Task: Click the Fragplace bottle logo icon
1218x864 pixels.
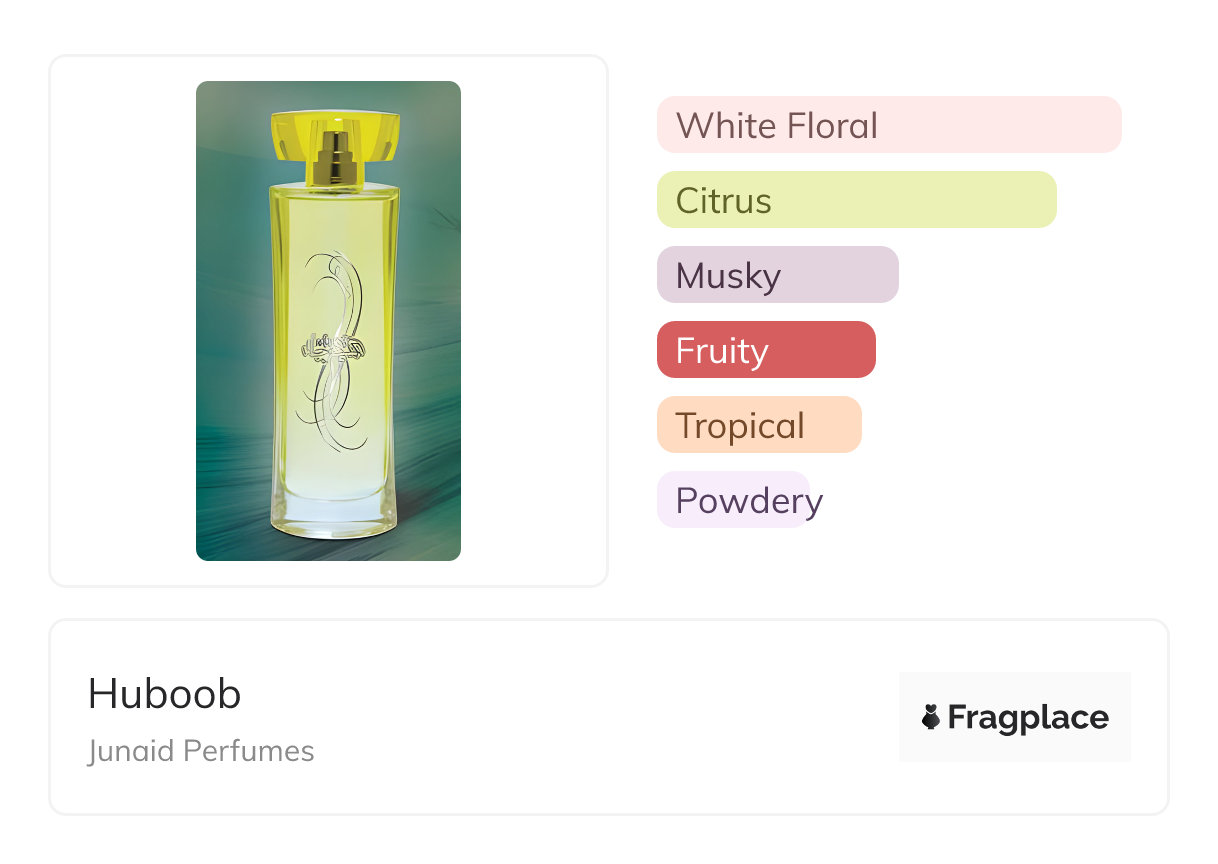Action: click(x=931, y=717)
